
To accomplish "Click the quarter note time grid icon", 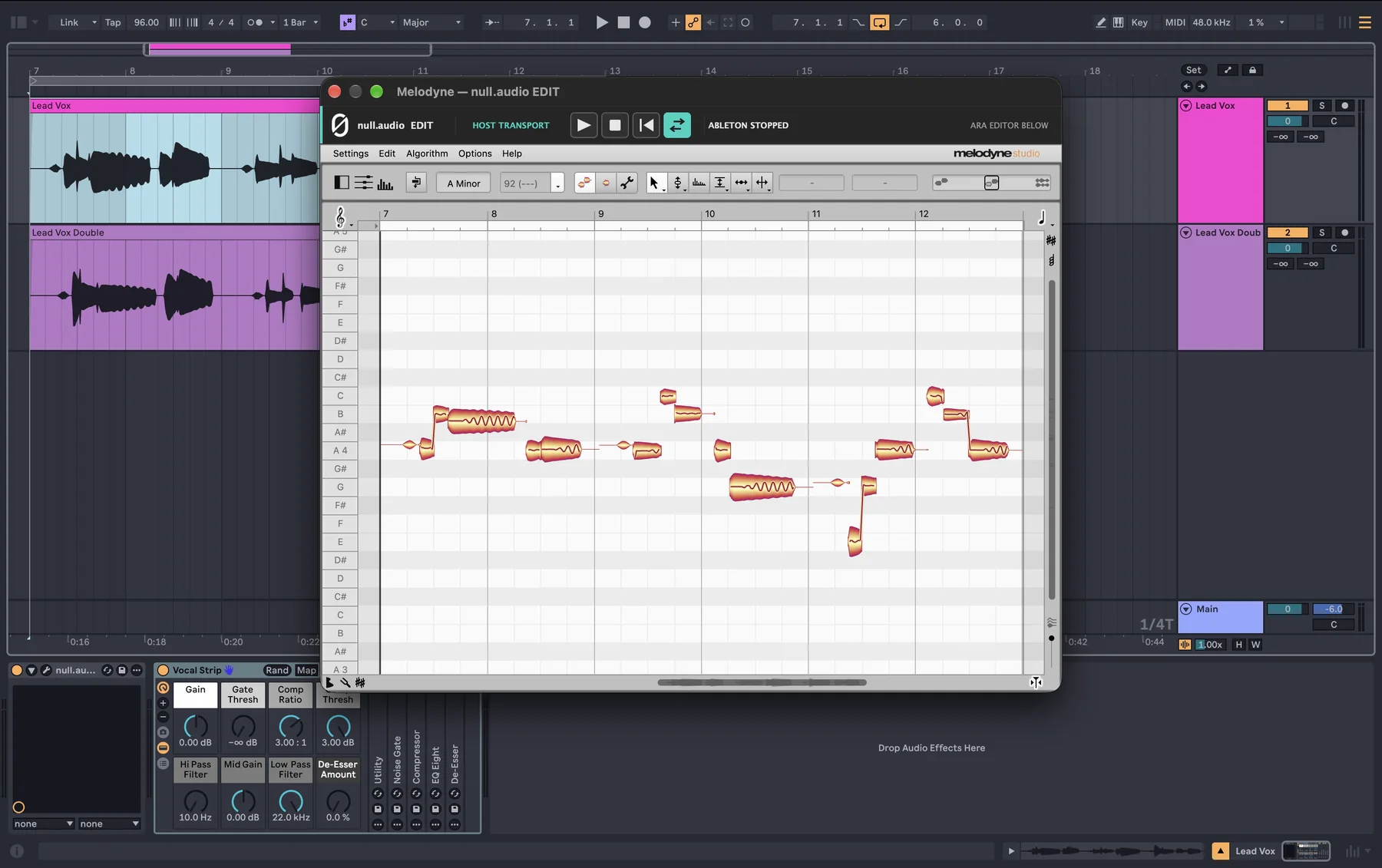I will click(x=1042, y=218).
